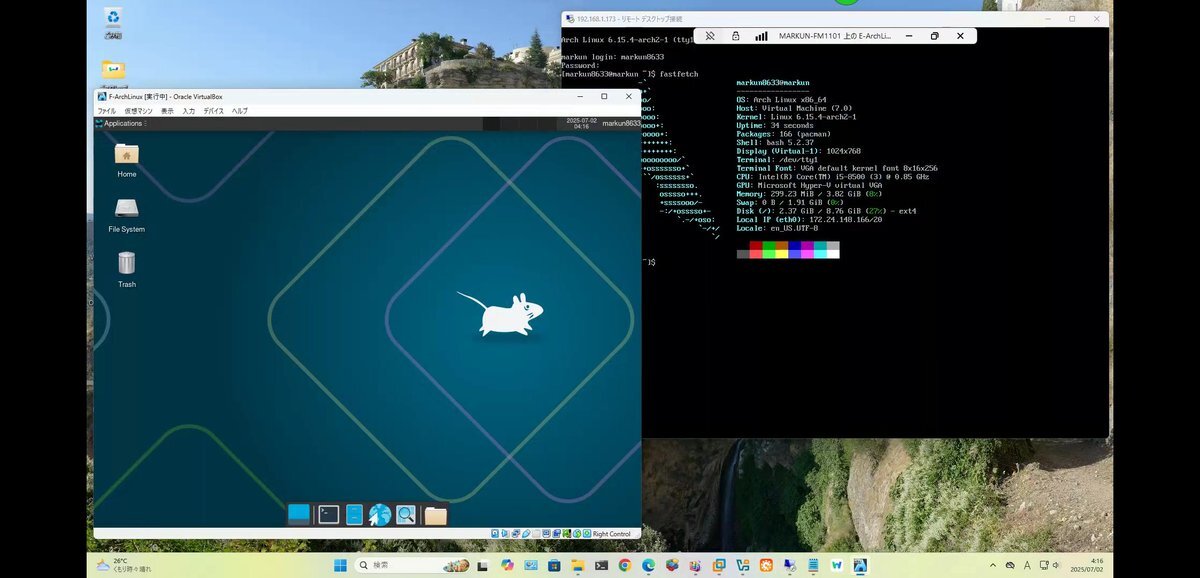Click the hard disk indicator in VirtualBox status bar
Viewport: 1200px width, 578px height.
(x=495, y=534)
